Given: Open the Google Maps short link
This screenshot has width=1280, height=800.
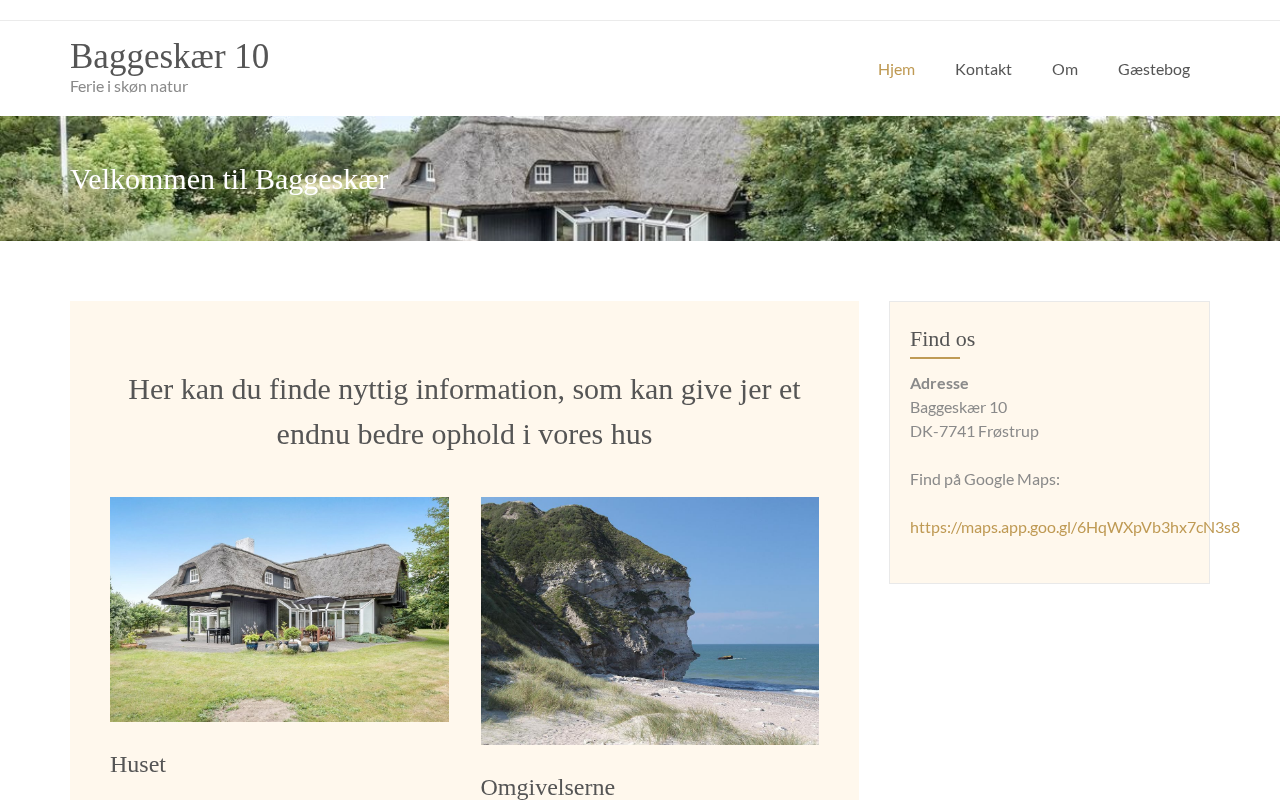Looking at the screenshot, I should 1074,527.
